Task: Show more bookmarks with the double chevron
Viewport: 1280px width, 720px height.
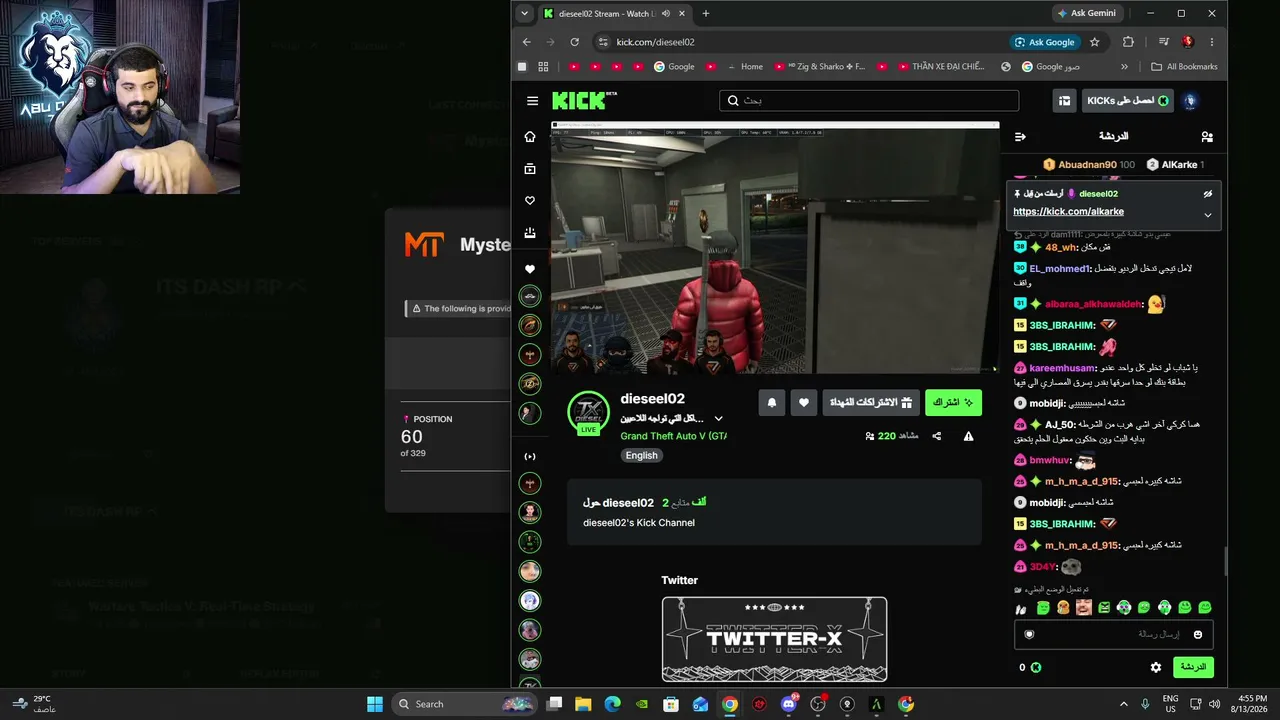Action: coord(1124,67)
